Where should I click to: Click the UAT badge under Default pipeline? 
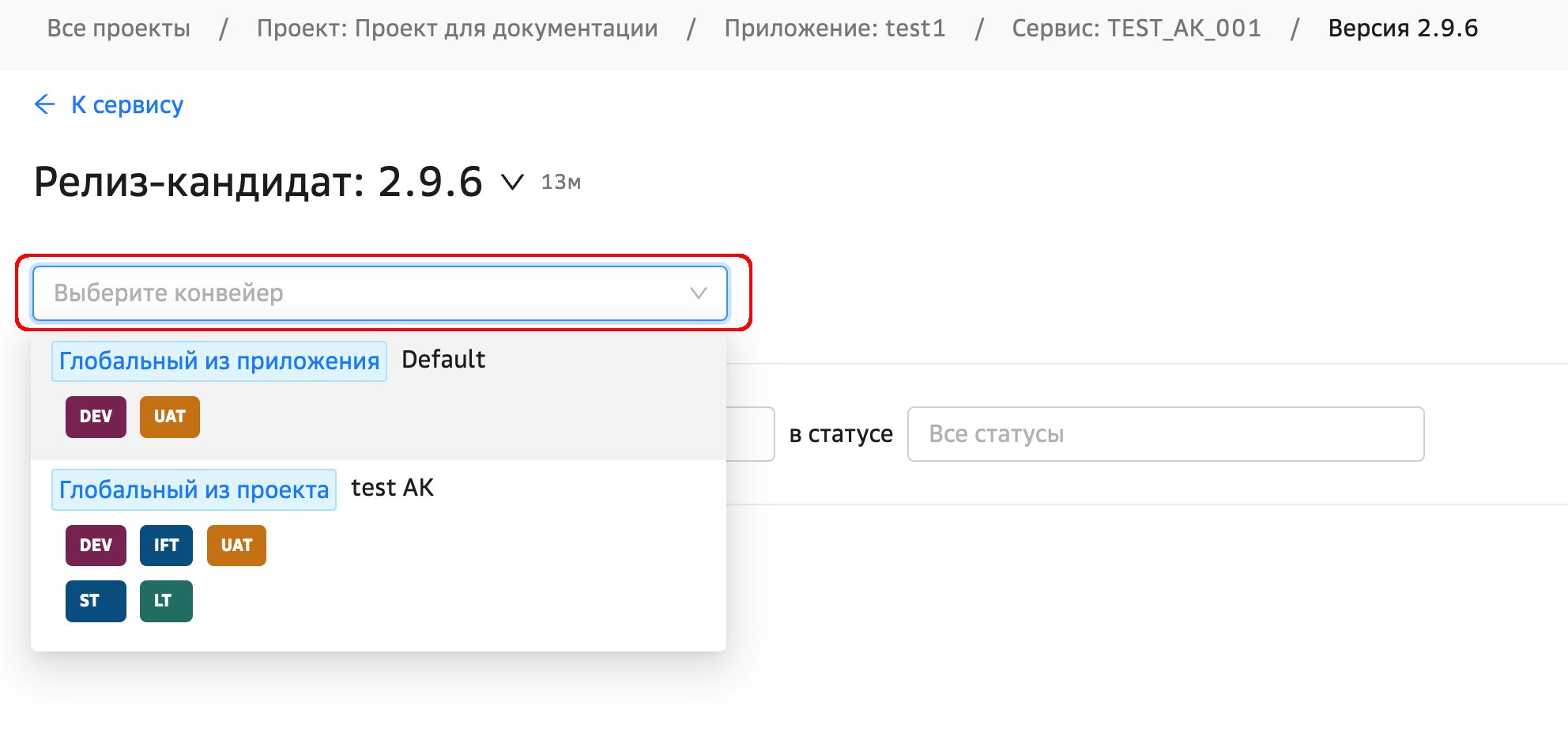169,417
